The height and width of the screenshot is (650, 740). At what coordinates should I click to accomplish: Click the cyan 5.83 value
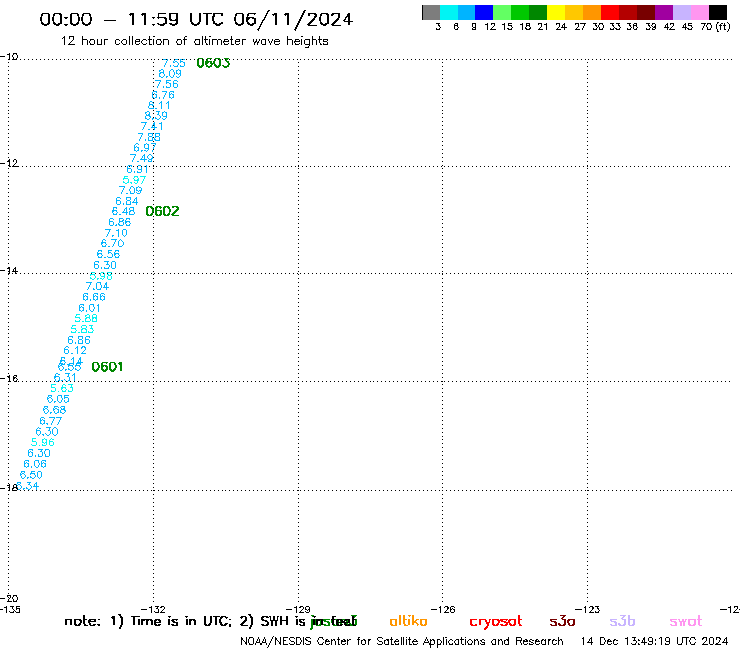coord(82,329)
